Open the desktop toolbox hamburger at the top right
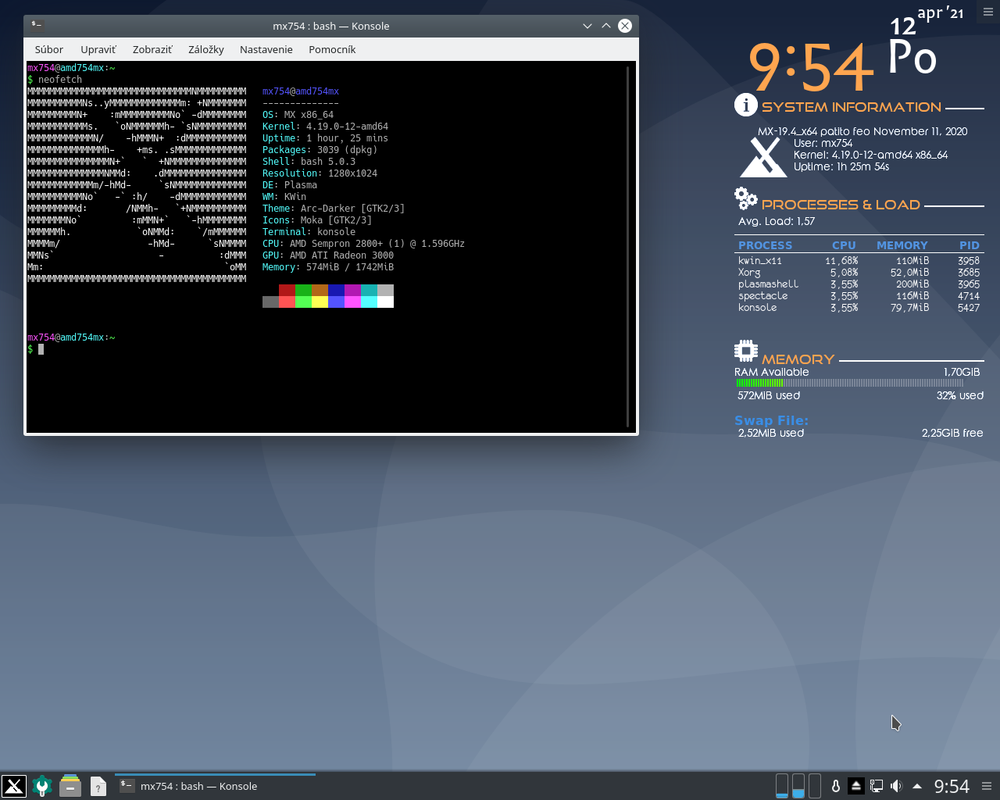This screenshot has width=1000, height=800. coord(988,12)
